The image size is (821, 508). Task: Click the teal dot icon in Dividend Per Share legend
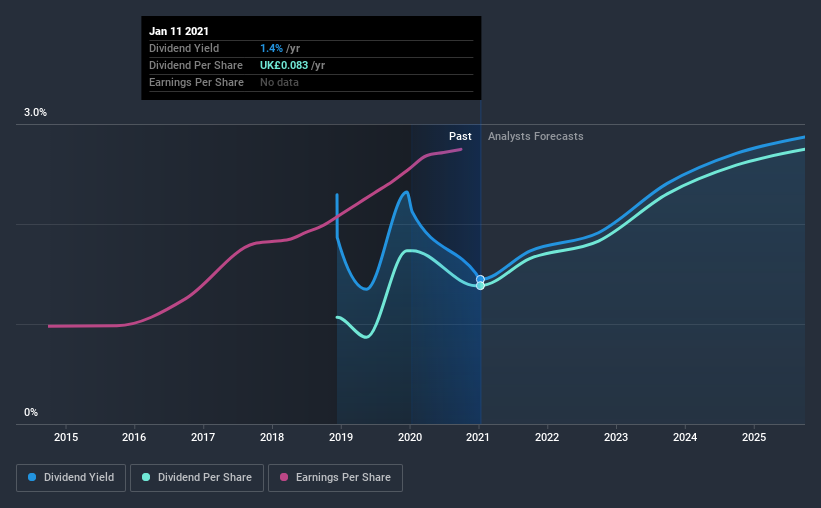[x=146, y=477]
